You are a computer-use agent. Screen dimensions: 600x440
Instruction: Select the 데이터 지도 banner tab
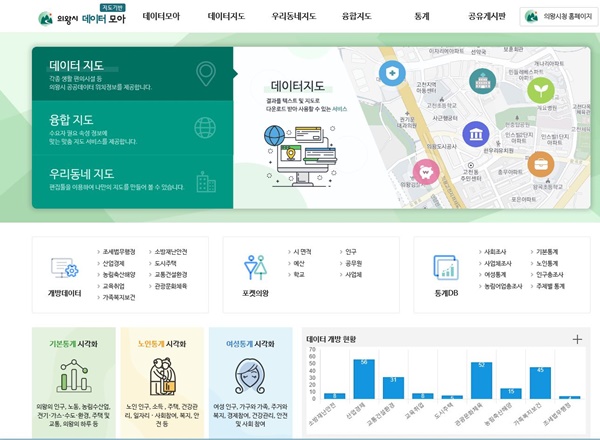pos(132,73)
